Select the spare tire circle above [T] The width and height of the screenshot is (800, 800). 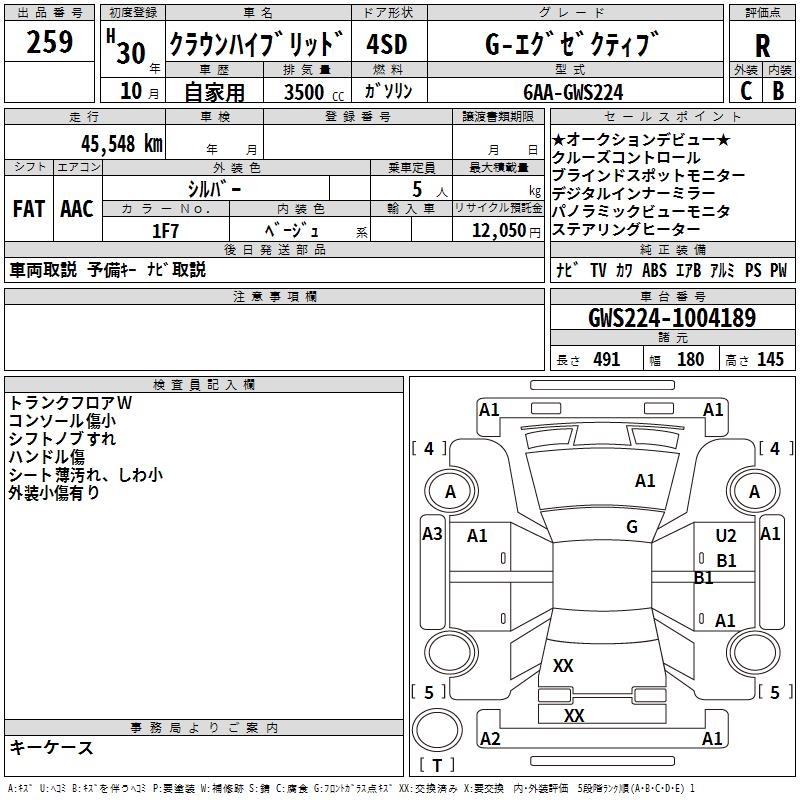(x=437, y=729)
